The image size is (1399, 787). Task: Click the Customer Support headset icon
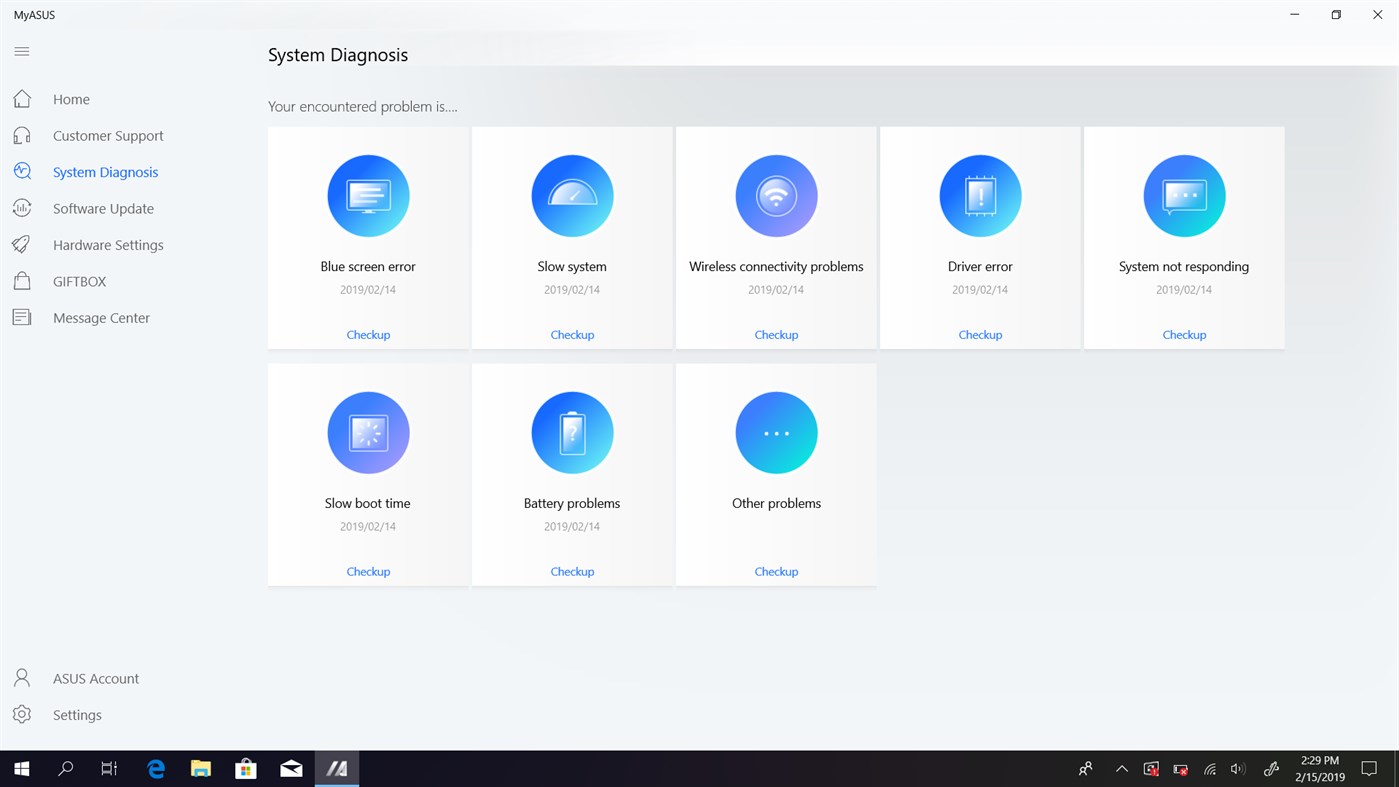pyautogui.click(x=22, y=135)
